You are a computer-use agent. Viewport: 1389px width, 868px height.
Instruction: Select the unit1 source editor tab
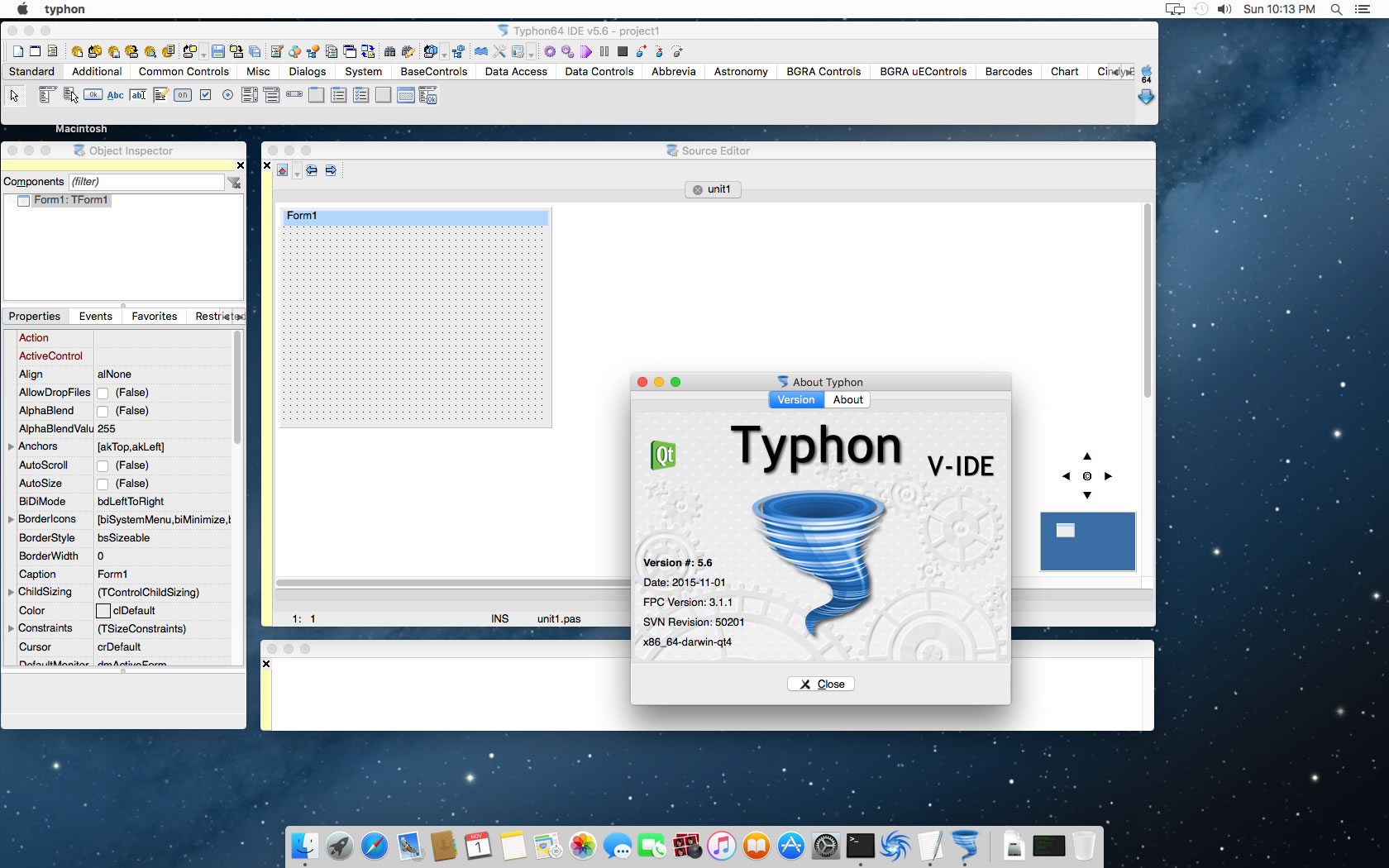click(x=713, y=189)
